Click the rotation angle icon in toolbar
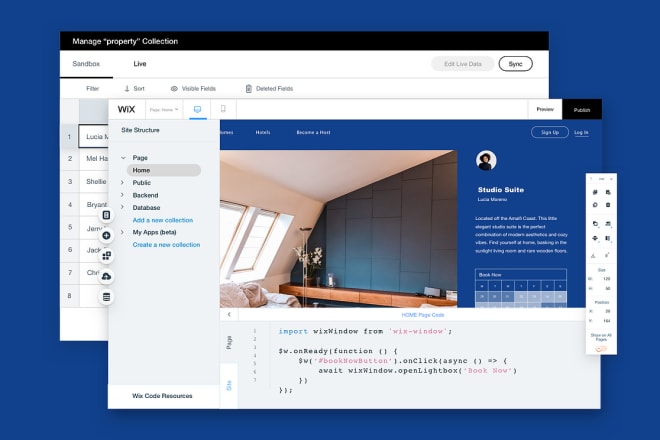The width and height of the screenshot is (660, 440). [593, 256]
